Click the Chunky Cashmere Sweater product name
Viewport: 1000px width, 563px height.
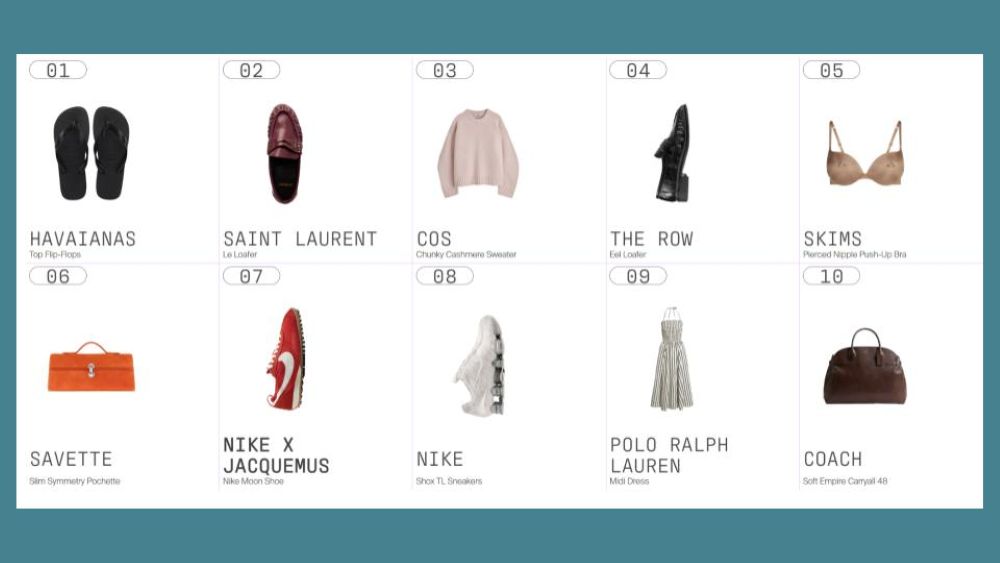pos(466,254)
